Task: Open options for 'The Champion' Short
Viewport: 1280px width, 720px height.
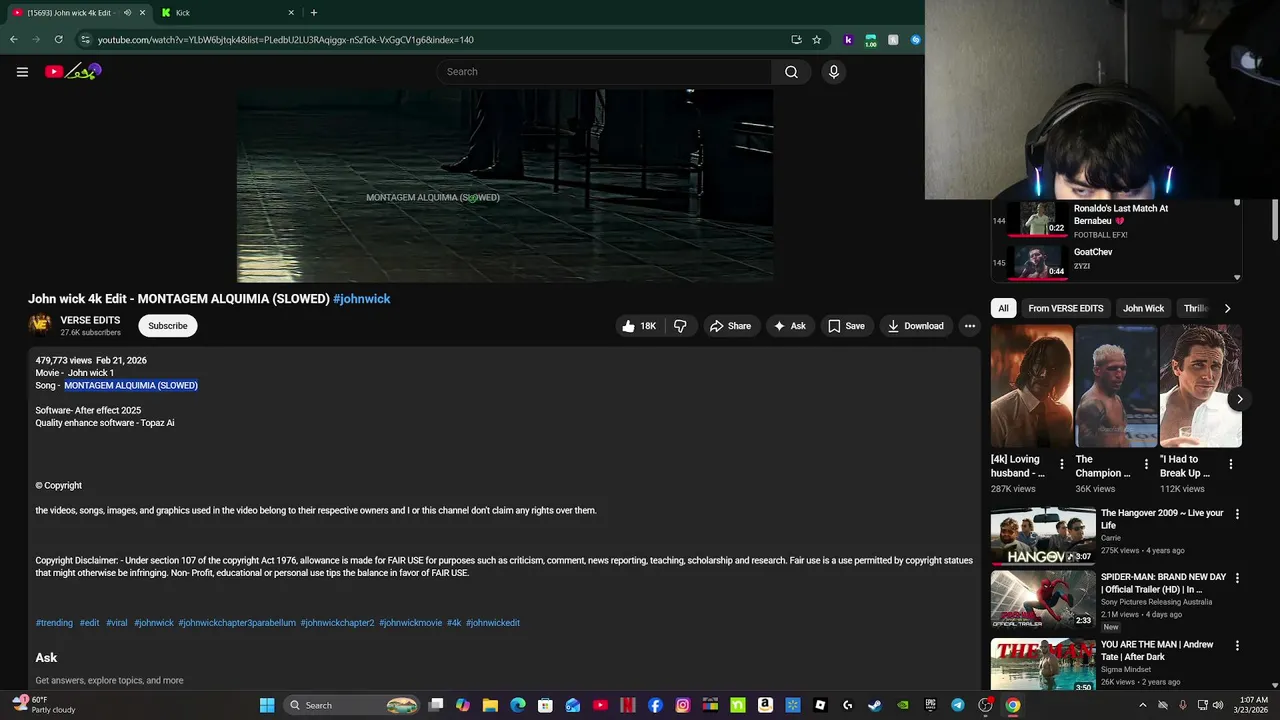Action: [x=1146, y=464]
